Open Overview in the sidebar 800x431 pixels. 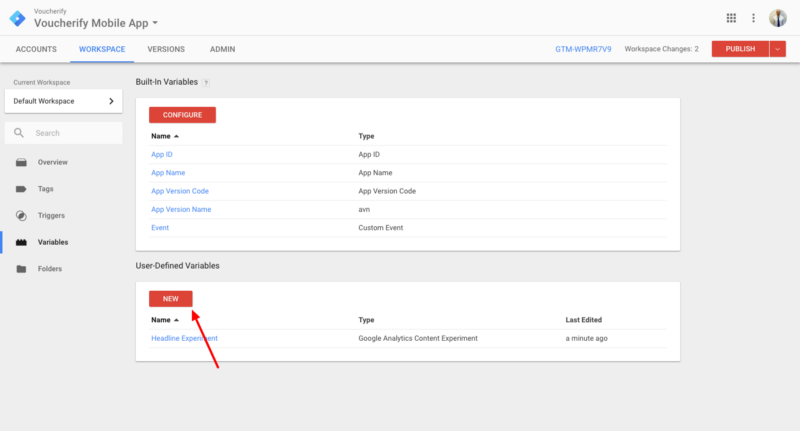53,162
